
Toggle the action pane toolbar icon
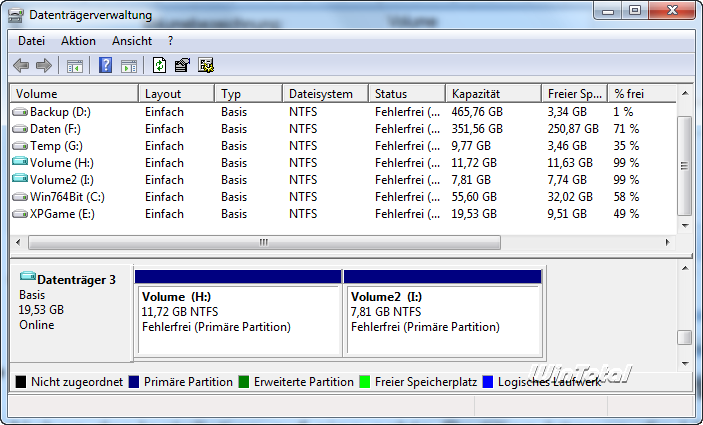point(129,66)
